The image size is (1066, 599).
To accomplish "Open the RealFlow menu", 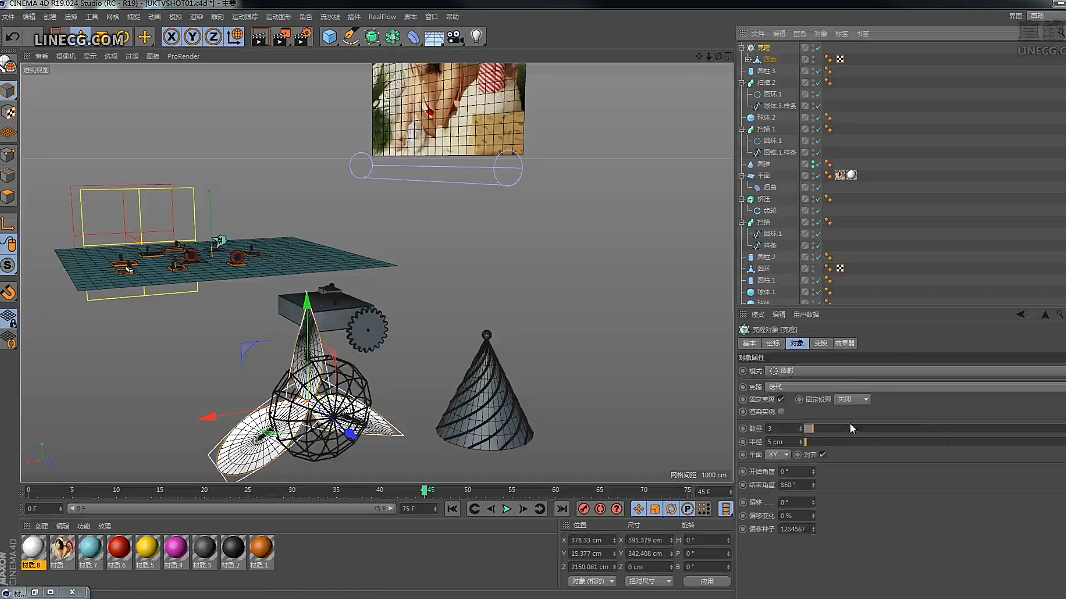I will coord(382,17).
